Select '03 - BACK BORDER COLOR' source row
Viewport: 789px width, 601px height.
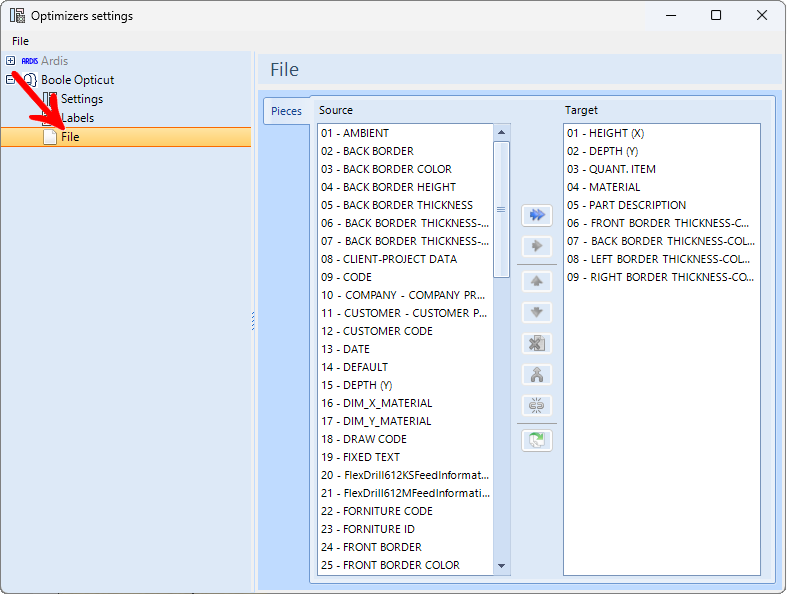406,170
